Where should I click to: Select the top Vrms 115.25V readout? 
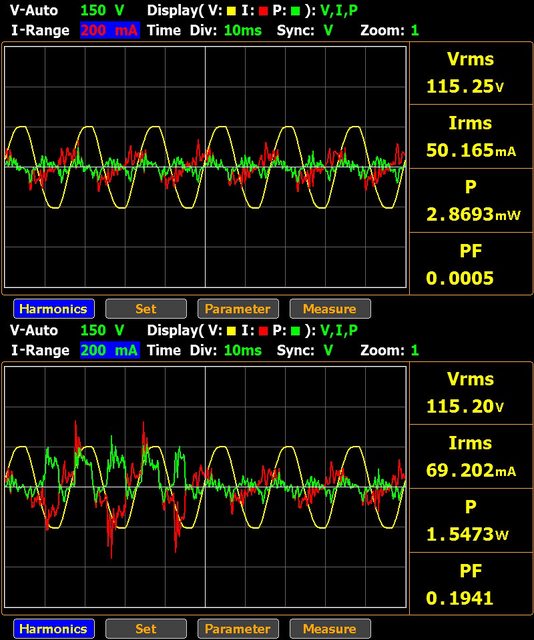pos(470,73)
